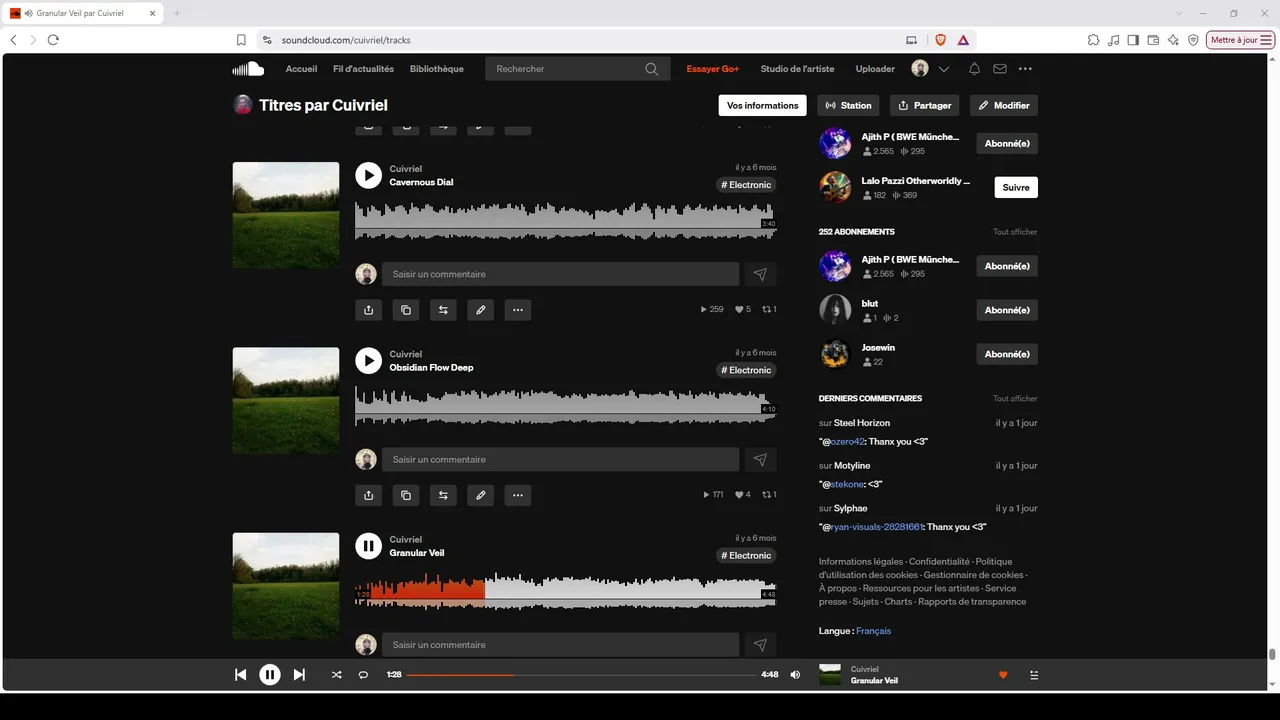Screen dimensions: 1280x720
Task: Reload the current browser page
Action: coord(53,40)
